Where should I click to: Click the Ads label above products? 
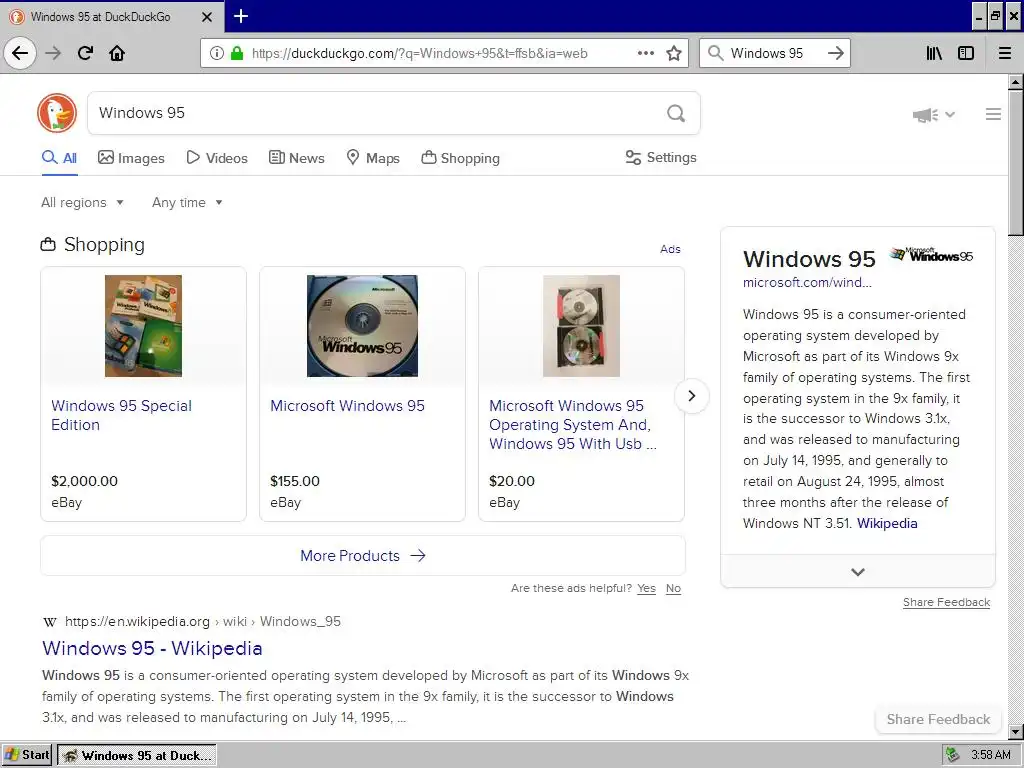[670, 249]
